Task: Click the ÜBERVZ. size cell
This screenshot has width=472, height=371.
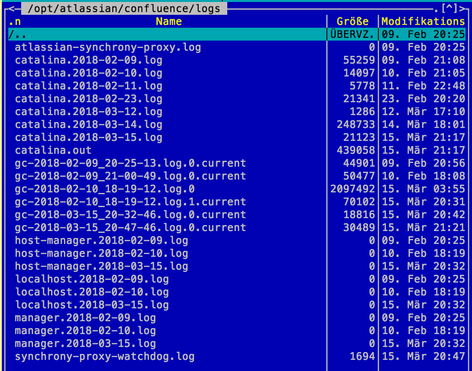Action: (x=353, y=34)
